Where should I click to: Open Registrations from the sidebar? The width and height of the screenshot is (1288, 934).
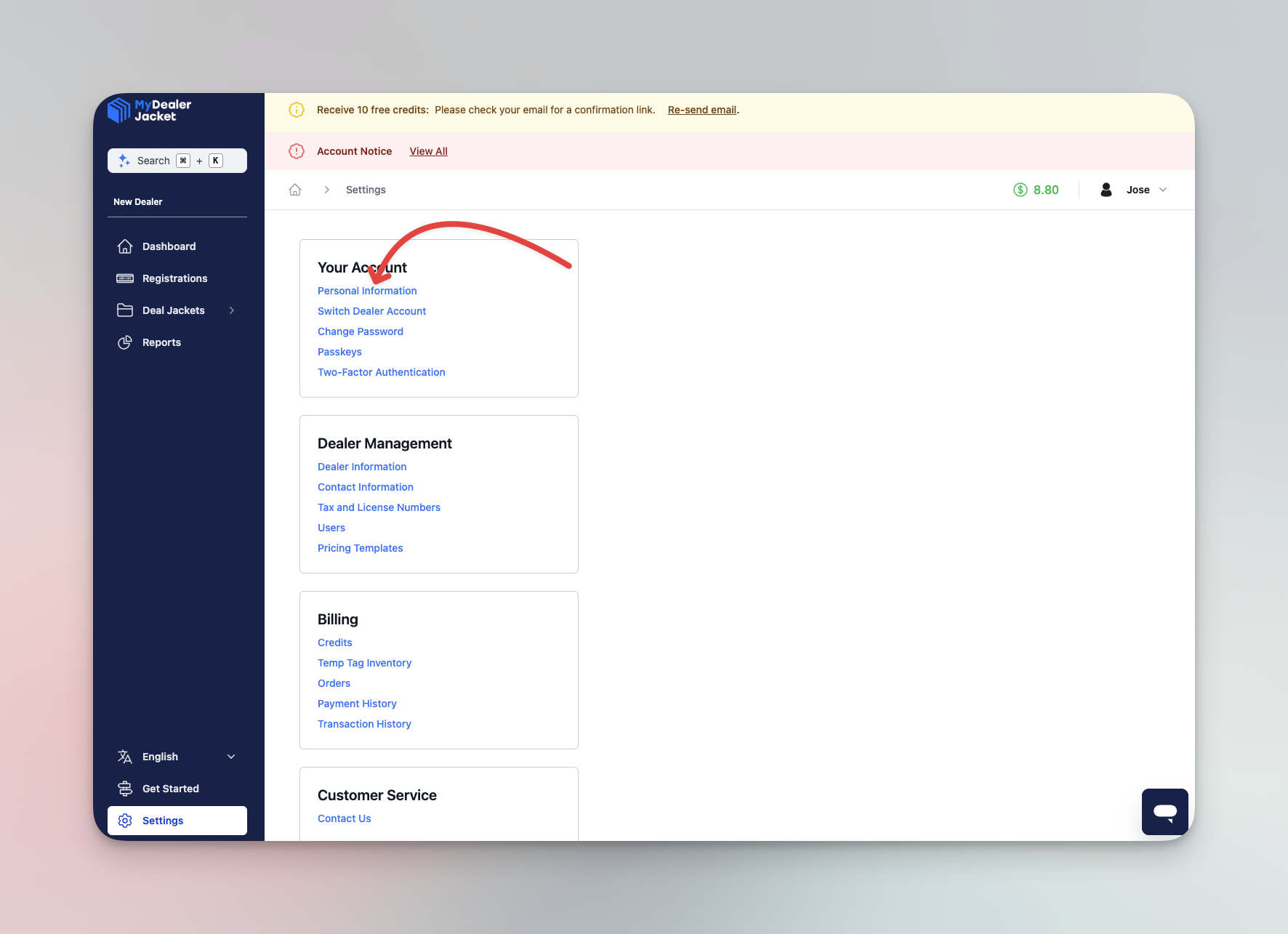click(x=174, y=278)
